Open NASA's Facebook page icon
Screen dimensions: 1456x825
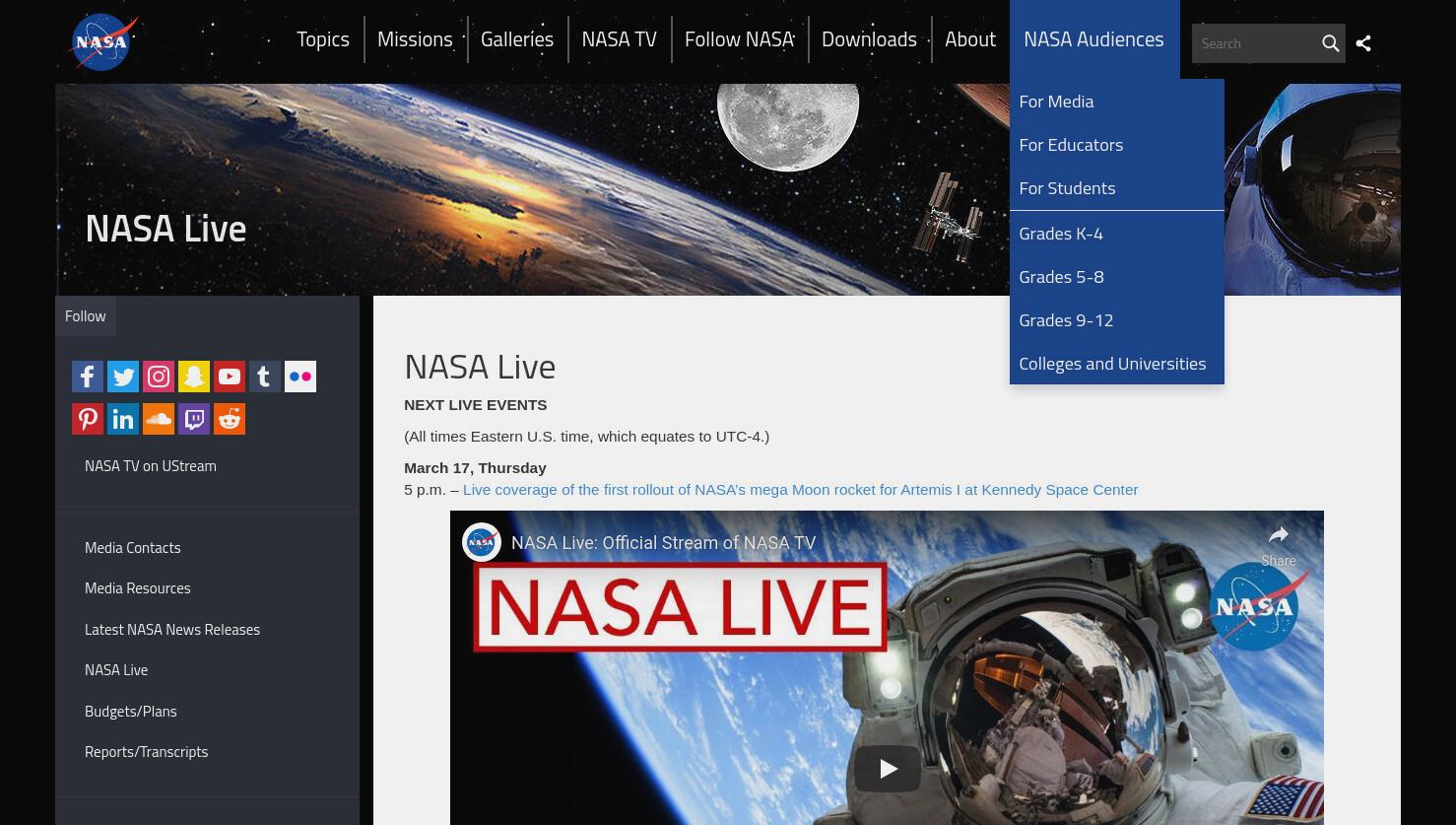(x=88, y=377)
